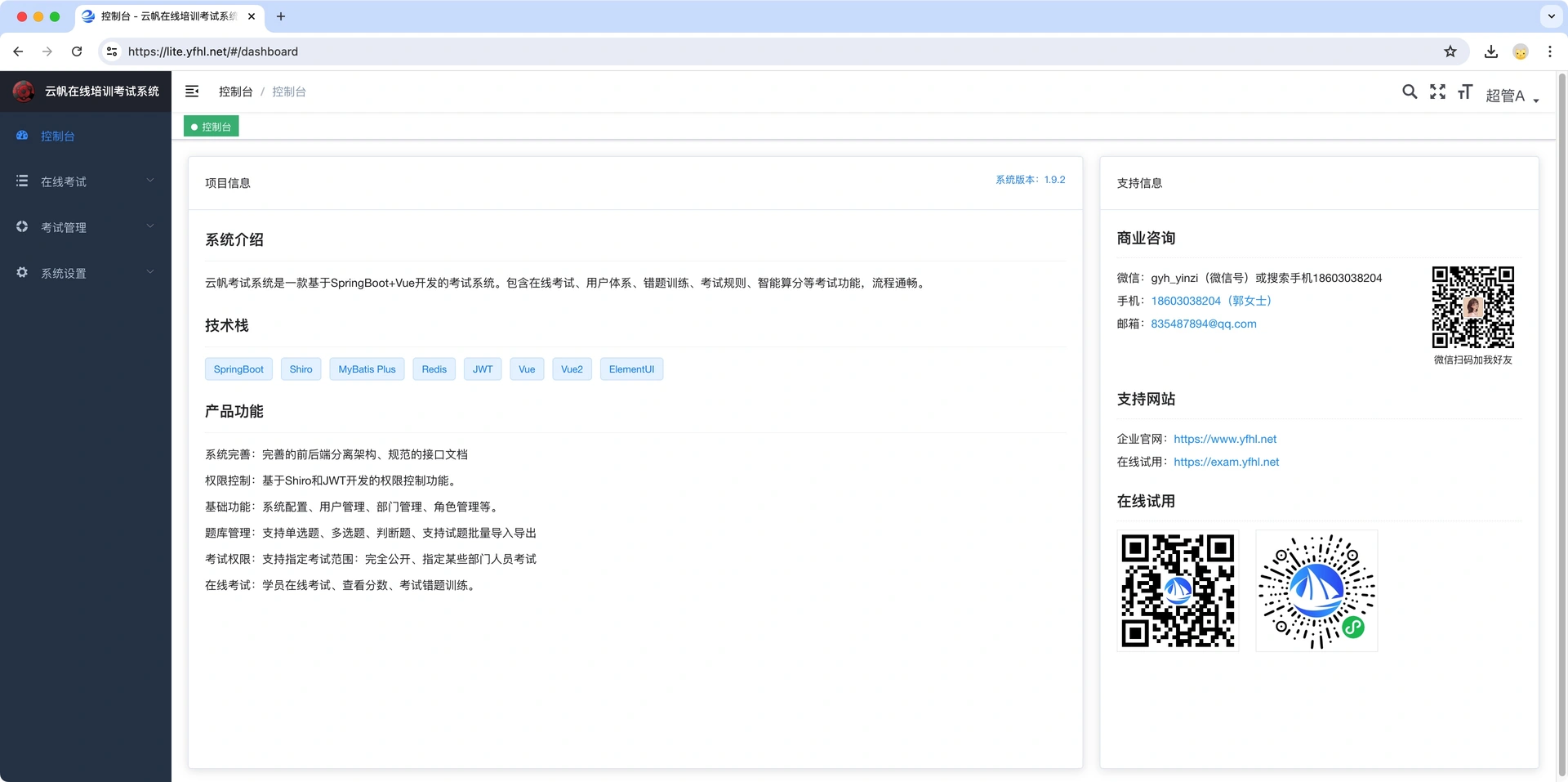Click the 控制台 dashboard sidebar icon

(x=22, y=136)
